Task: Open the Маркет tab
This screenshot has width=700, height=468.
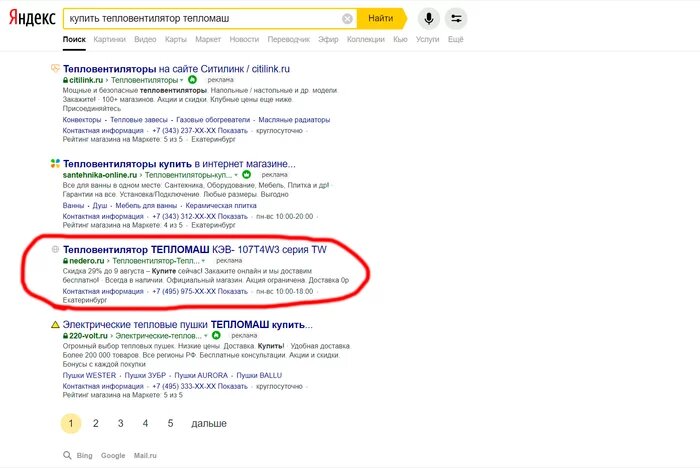Action: click(208, 39)
